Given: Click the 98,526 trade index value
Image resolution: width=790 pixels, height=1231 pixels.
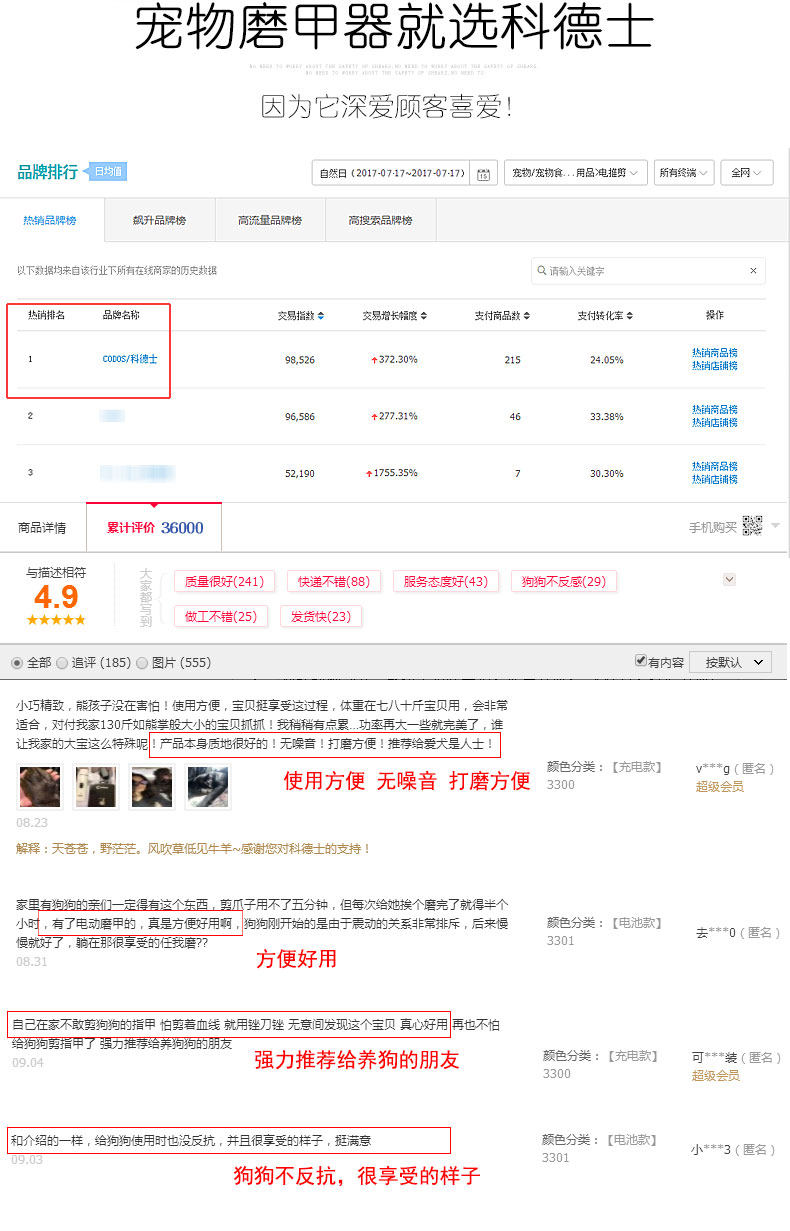Looking at the screenshot, I should (300, 360).
